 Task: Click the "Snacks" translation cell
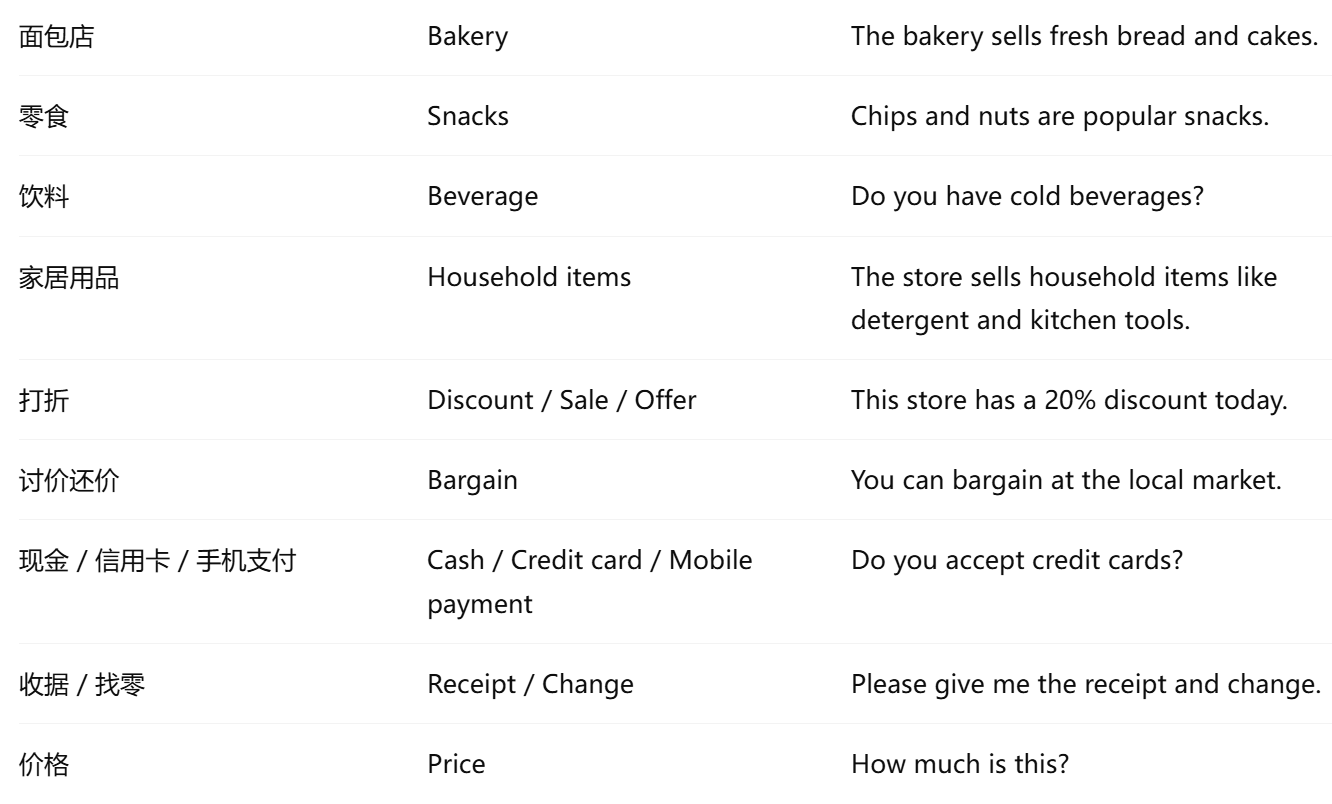(x=468, y=116)
